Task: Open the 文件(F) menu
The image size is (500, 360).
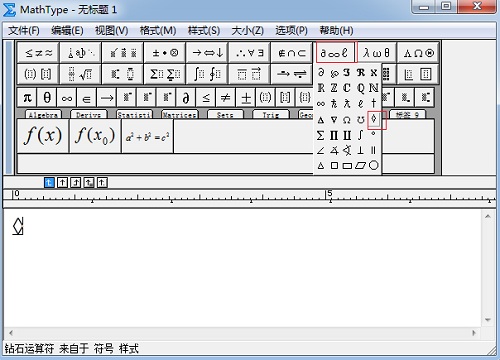Action: coord(24,31)
